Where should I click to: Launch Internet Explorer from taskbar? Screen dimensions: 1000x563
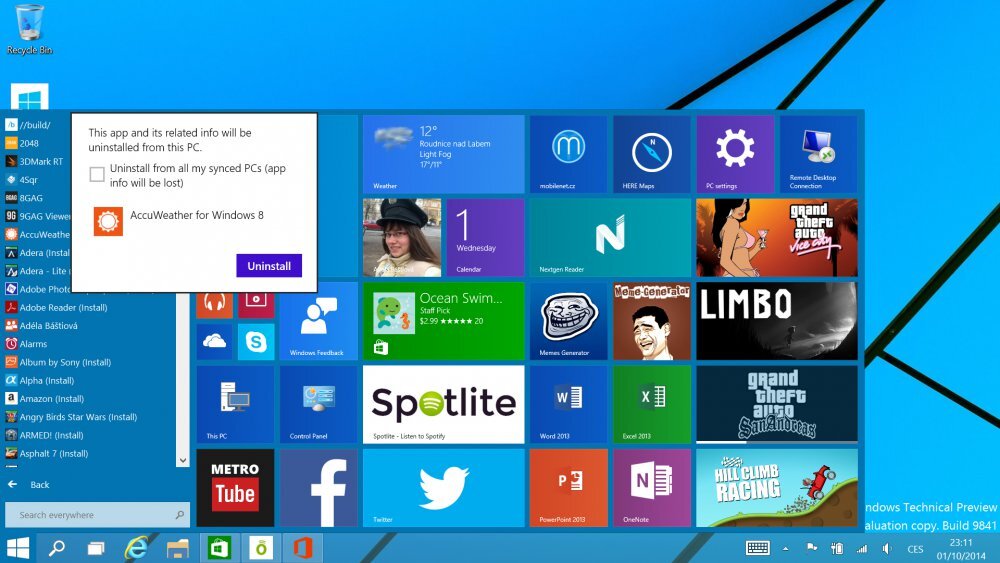click(x=136, y=548)
